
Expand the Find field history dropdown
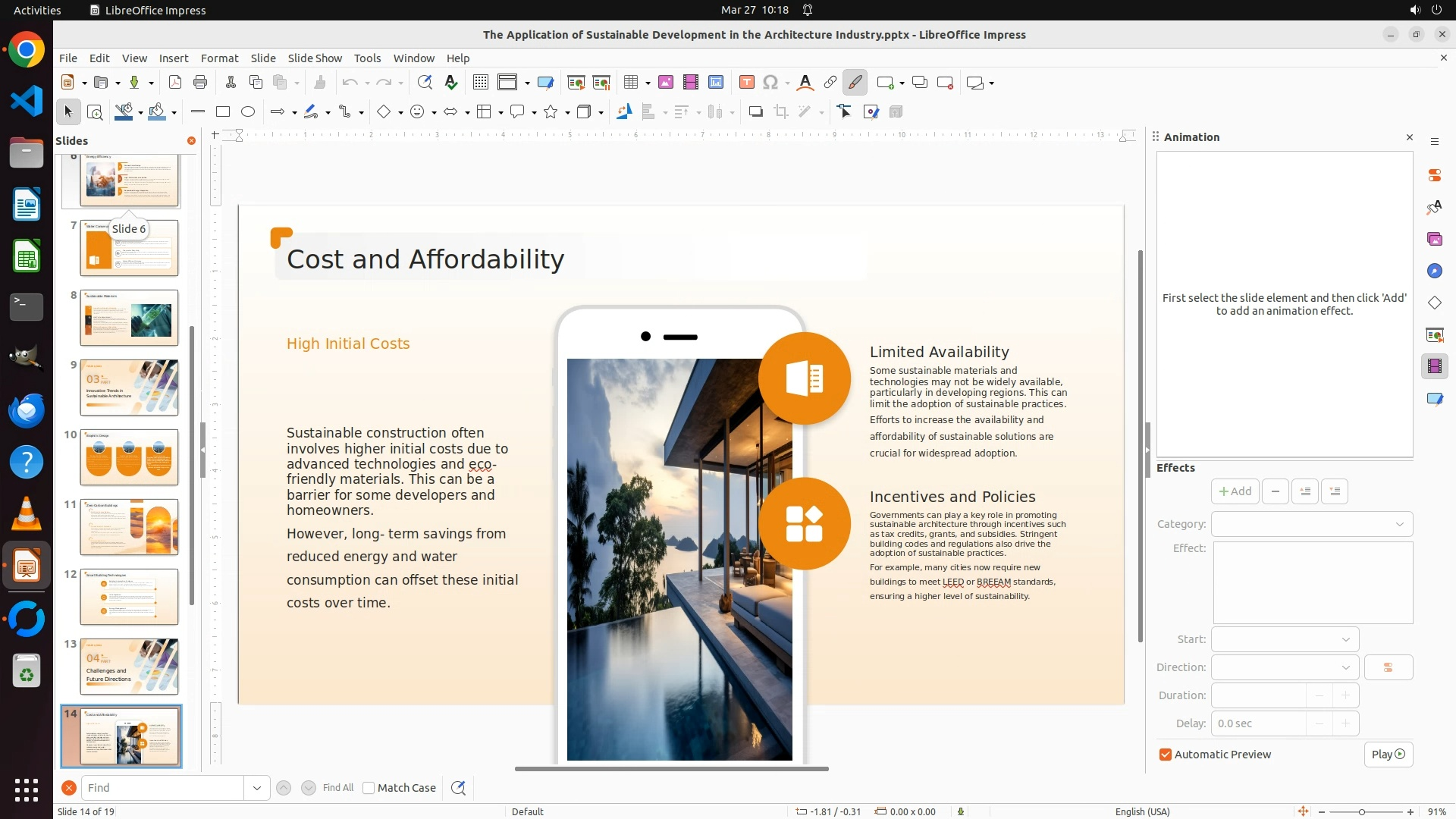[x=256, y=788]
